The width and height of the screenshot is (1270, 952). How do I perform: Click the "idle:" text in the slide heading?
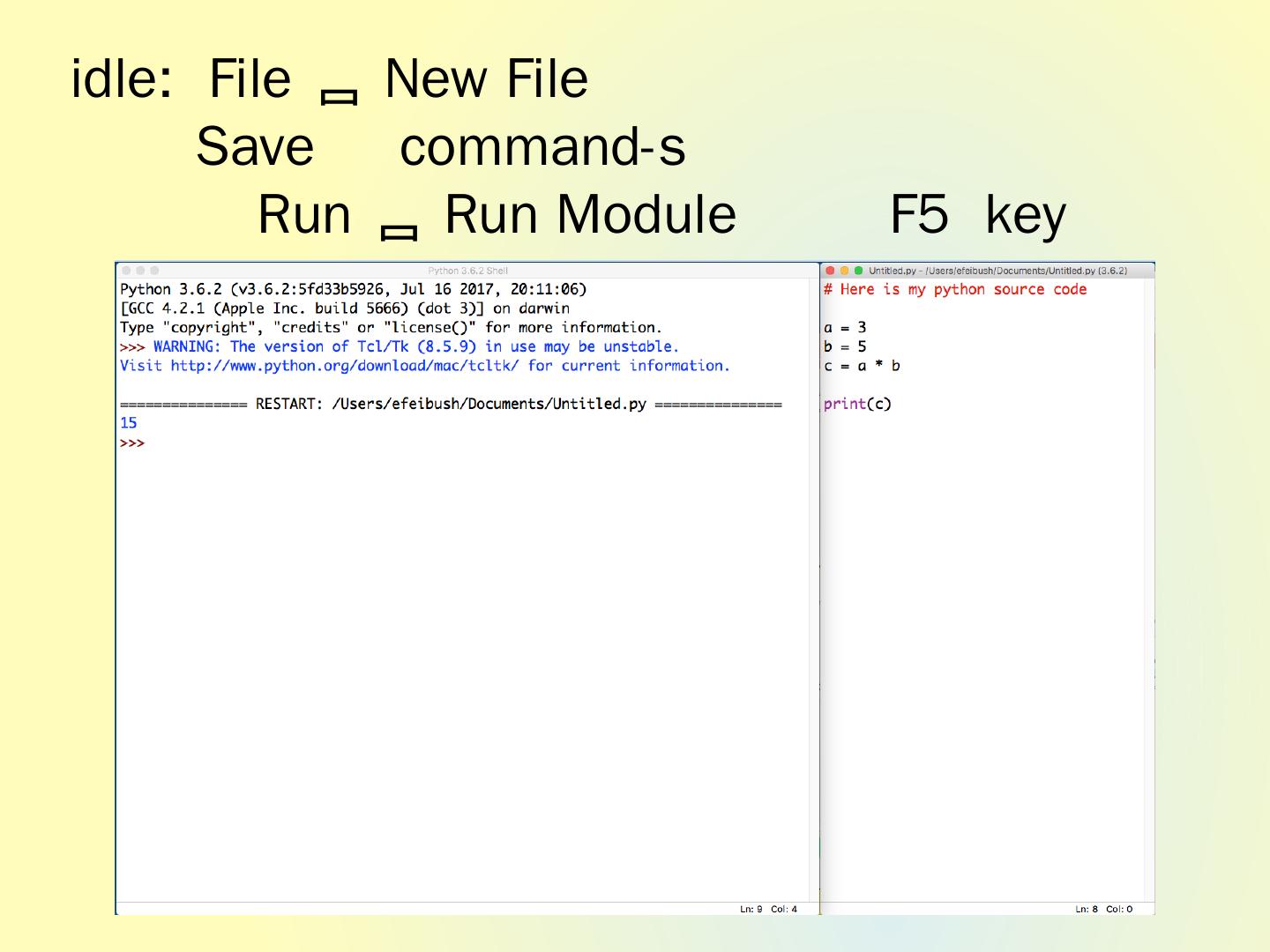[x=122, y=78]
